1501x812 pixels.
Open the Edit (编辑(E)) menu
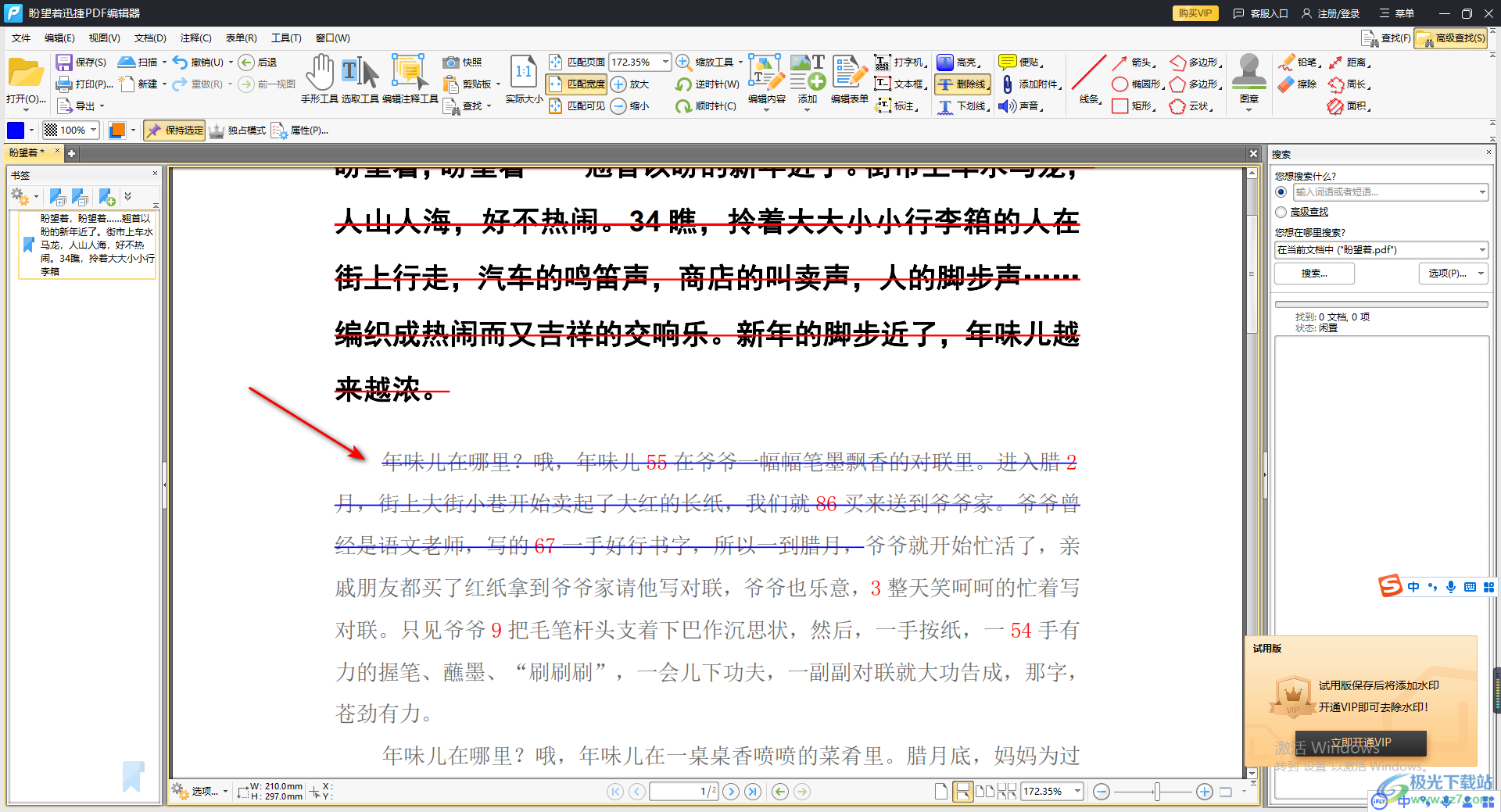[x=59, y=38]
